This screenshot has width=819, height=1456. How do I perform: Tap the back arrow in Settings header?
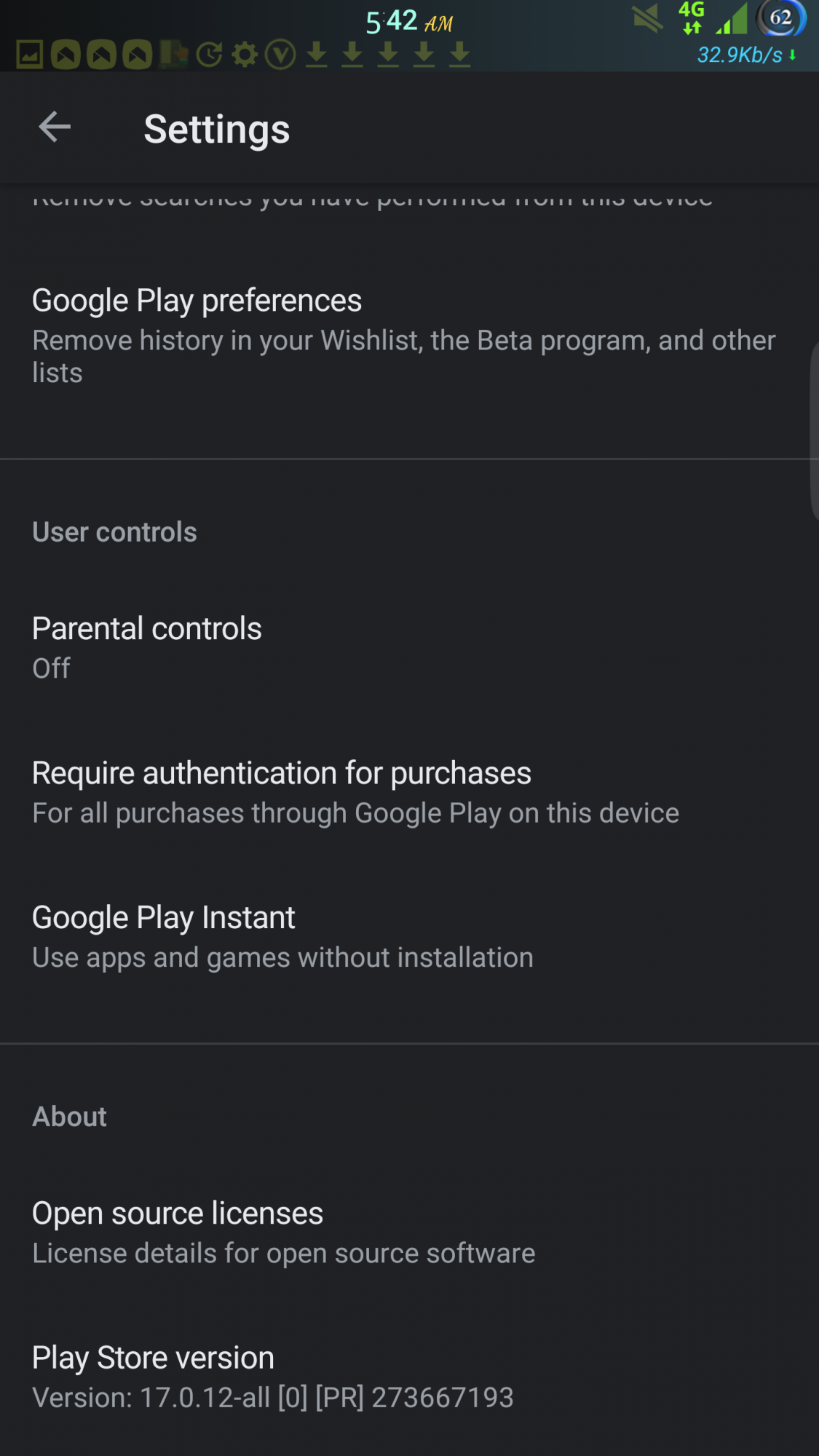coord(55,127)
